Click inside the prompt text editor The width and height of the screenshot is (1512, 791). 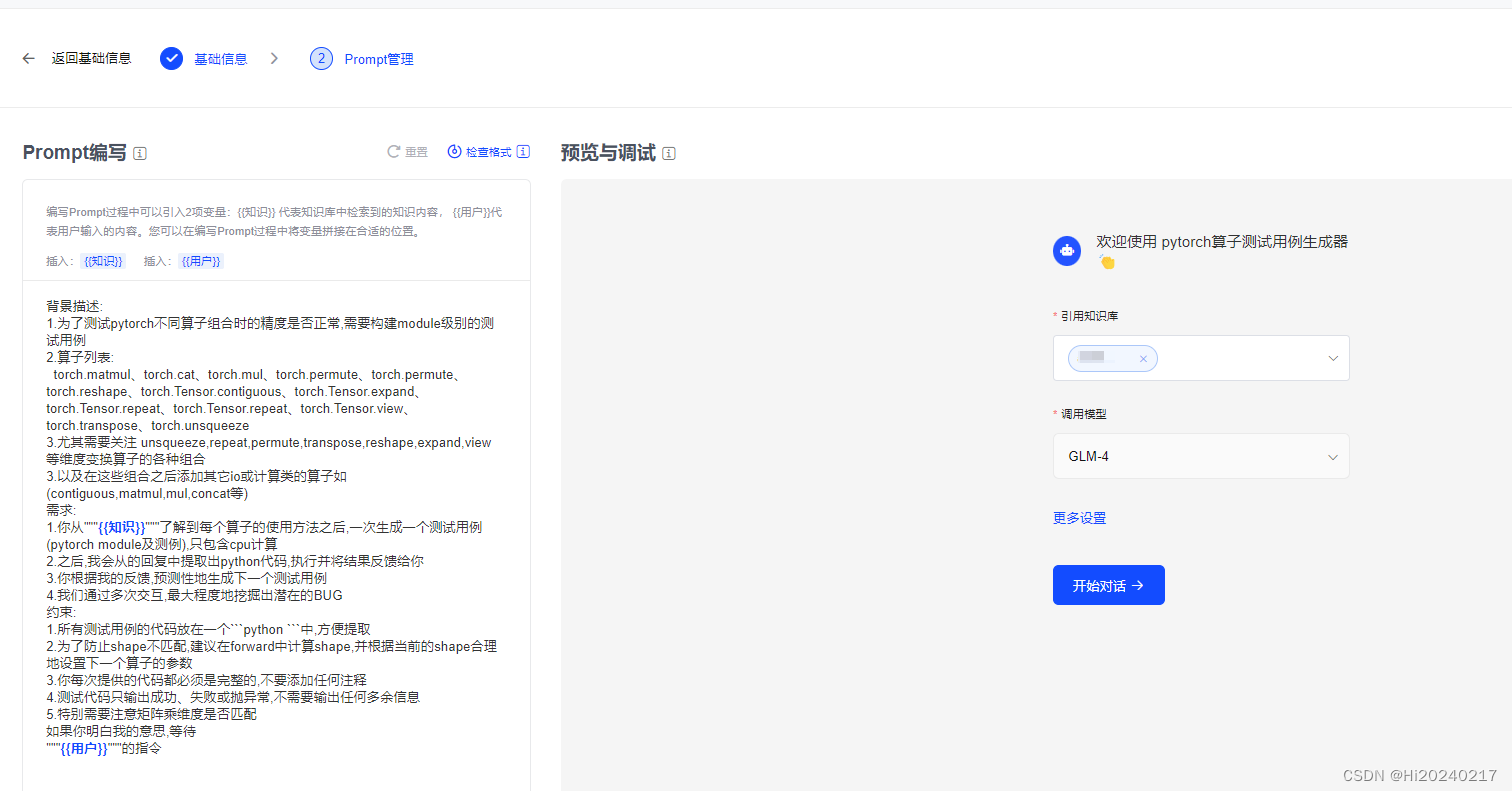tap(276, 535)
